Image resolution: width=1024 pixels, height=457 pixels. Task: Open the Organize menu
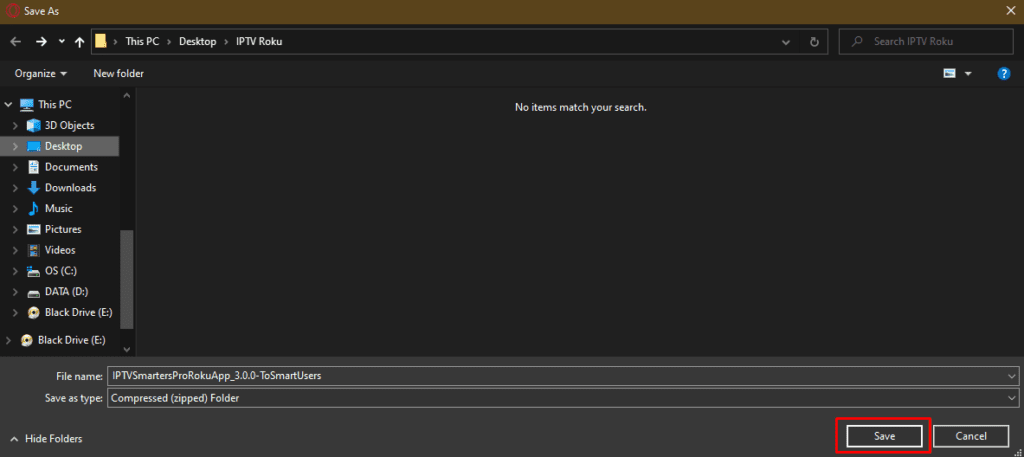click(x=41, y=74)
